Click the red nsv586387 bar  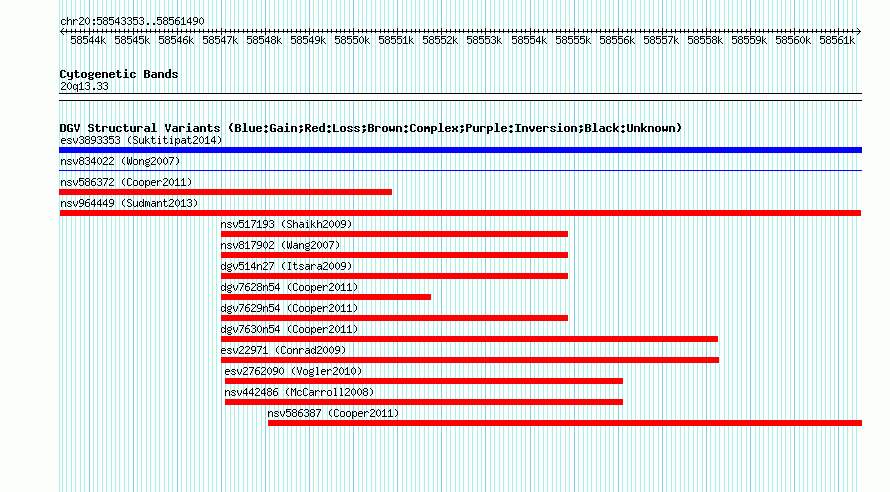coord(565,423)
